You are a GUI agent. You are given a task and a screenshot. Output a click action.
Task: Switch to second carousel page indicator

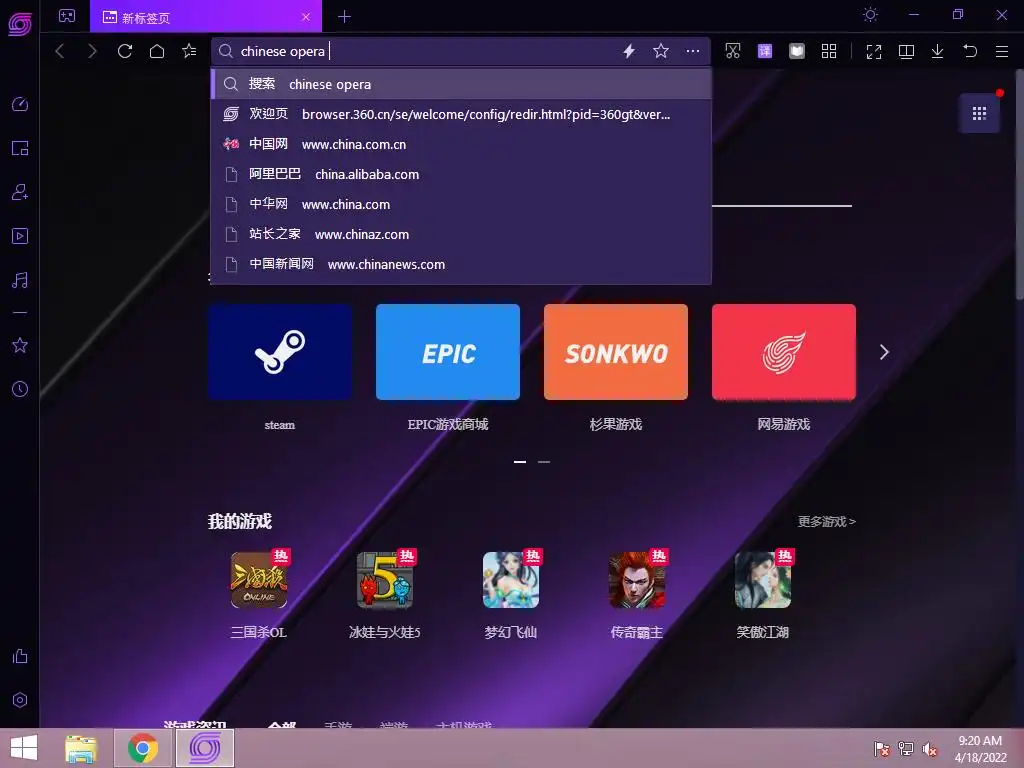[x=544, y=462]
